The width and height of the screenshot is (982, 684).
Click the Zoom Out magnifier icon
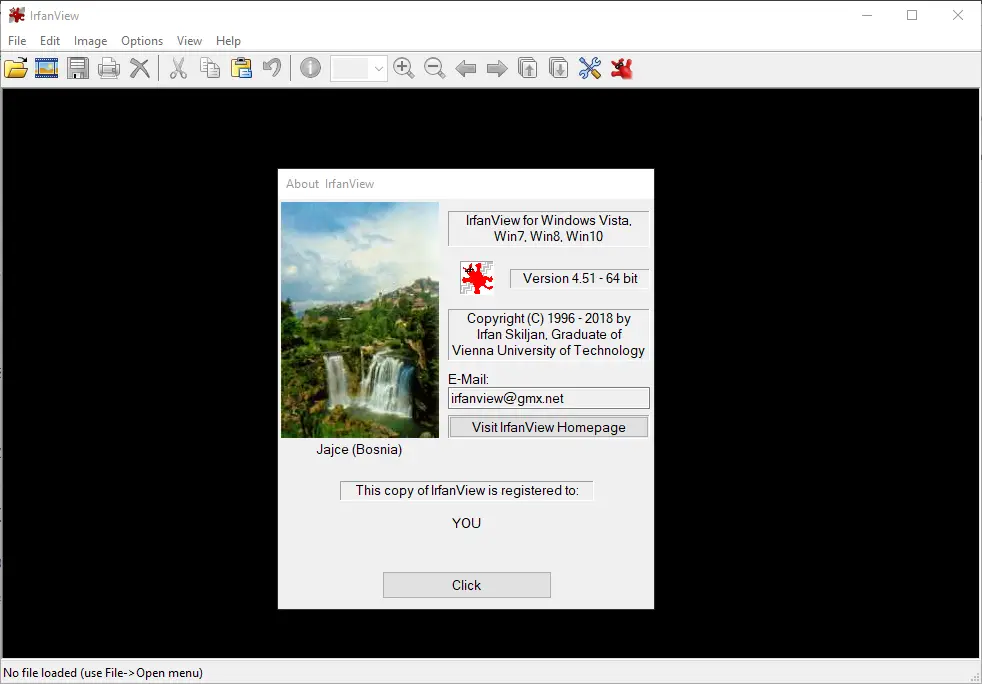pos(435,68)
